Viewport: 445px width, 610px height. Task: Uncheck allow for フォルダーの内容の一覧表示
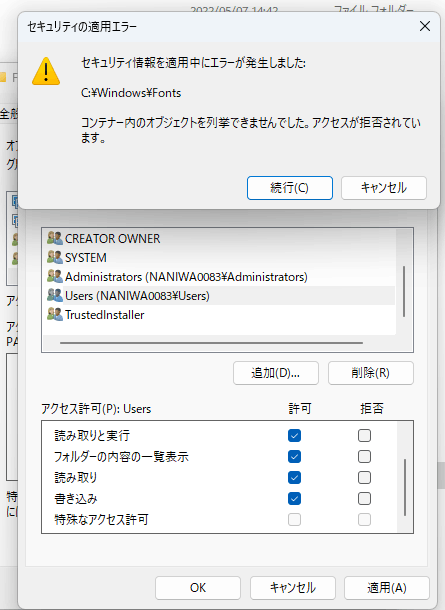(x=294, y=456)
